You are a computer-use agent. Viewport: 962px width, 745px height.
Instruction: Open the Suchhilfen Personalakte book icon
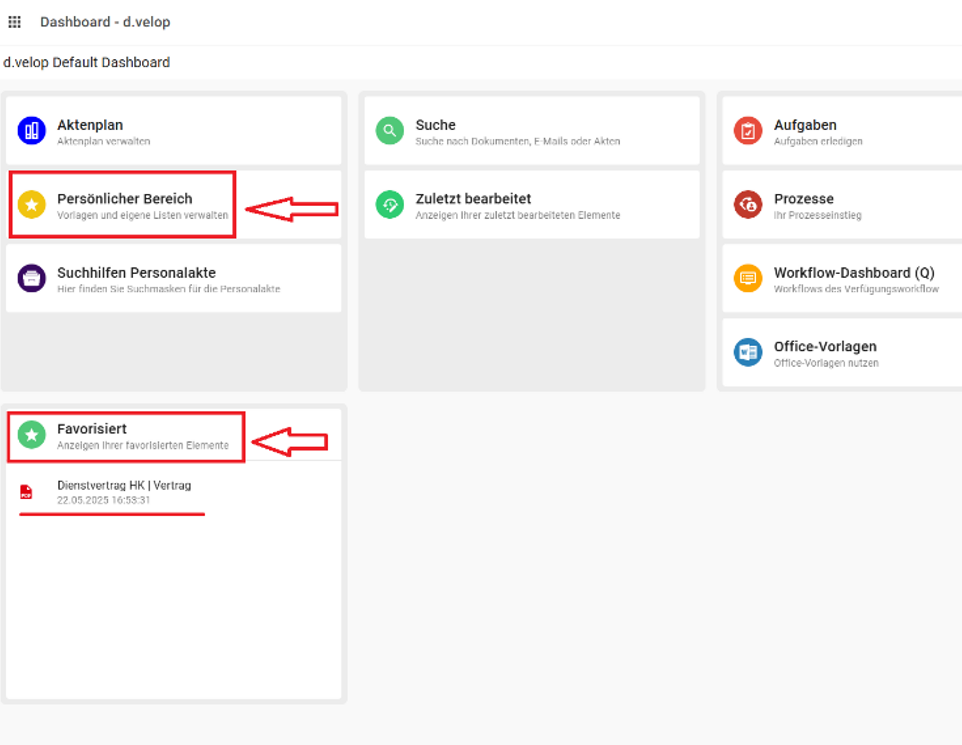(30, 278)
